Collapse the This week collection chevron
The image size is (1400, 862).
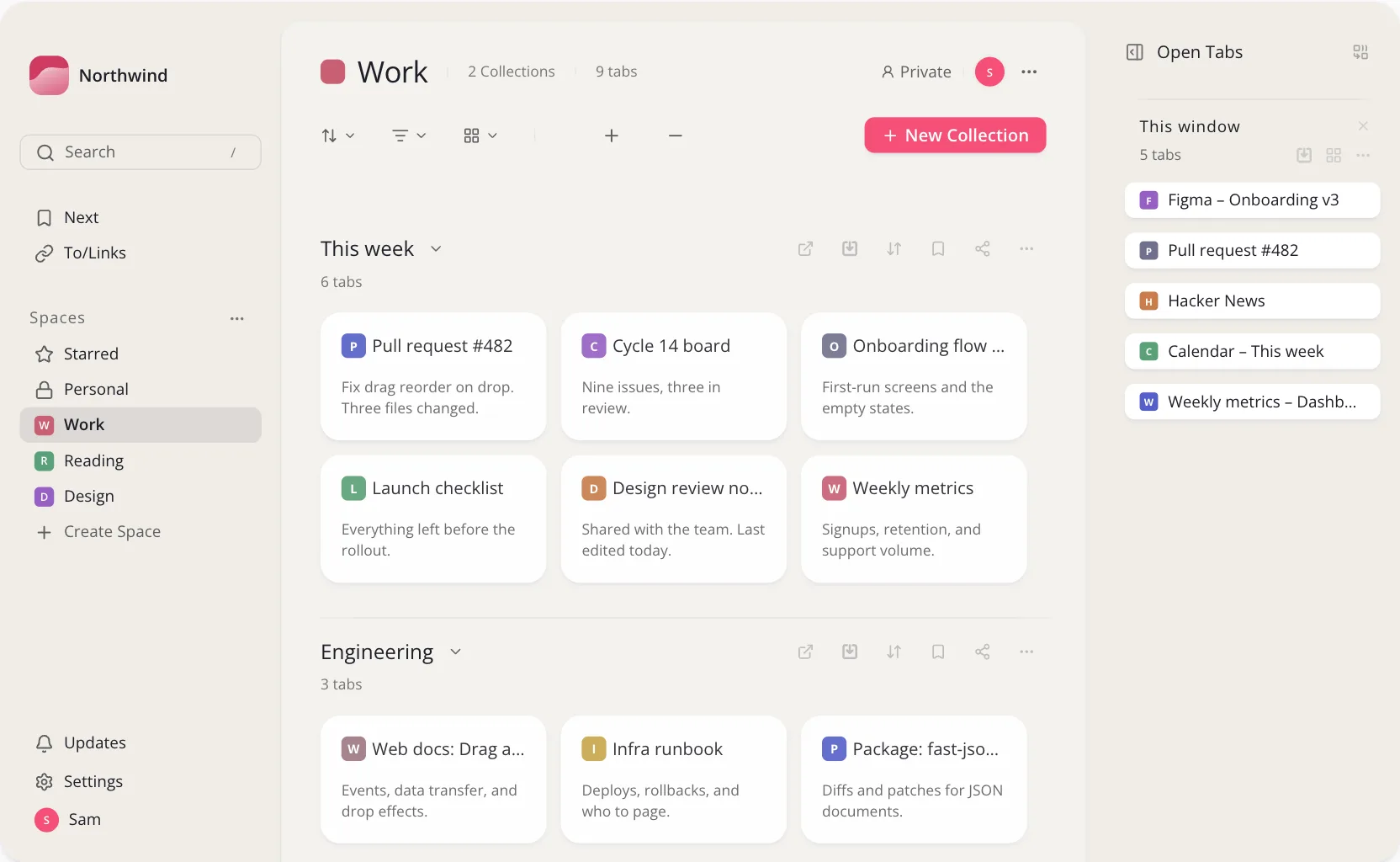pos(436,249)
